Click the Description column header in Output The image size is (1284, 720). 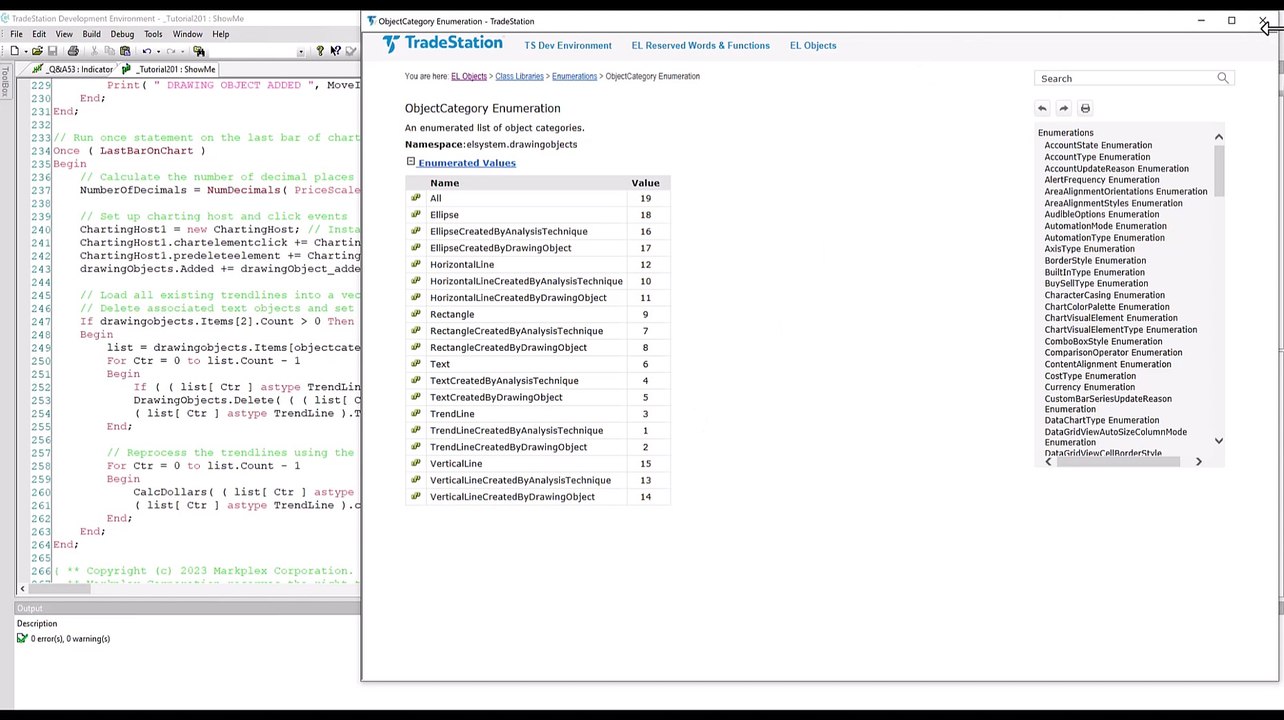point(37,624)
